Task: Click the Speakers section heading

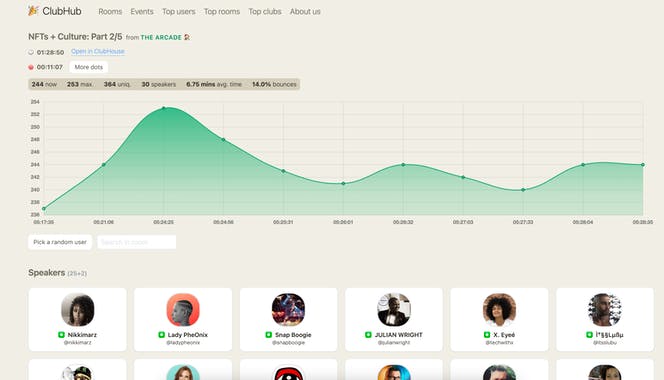Action: 47,273
